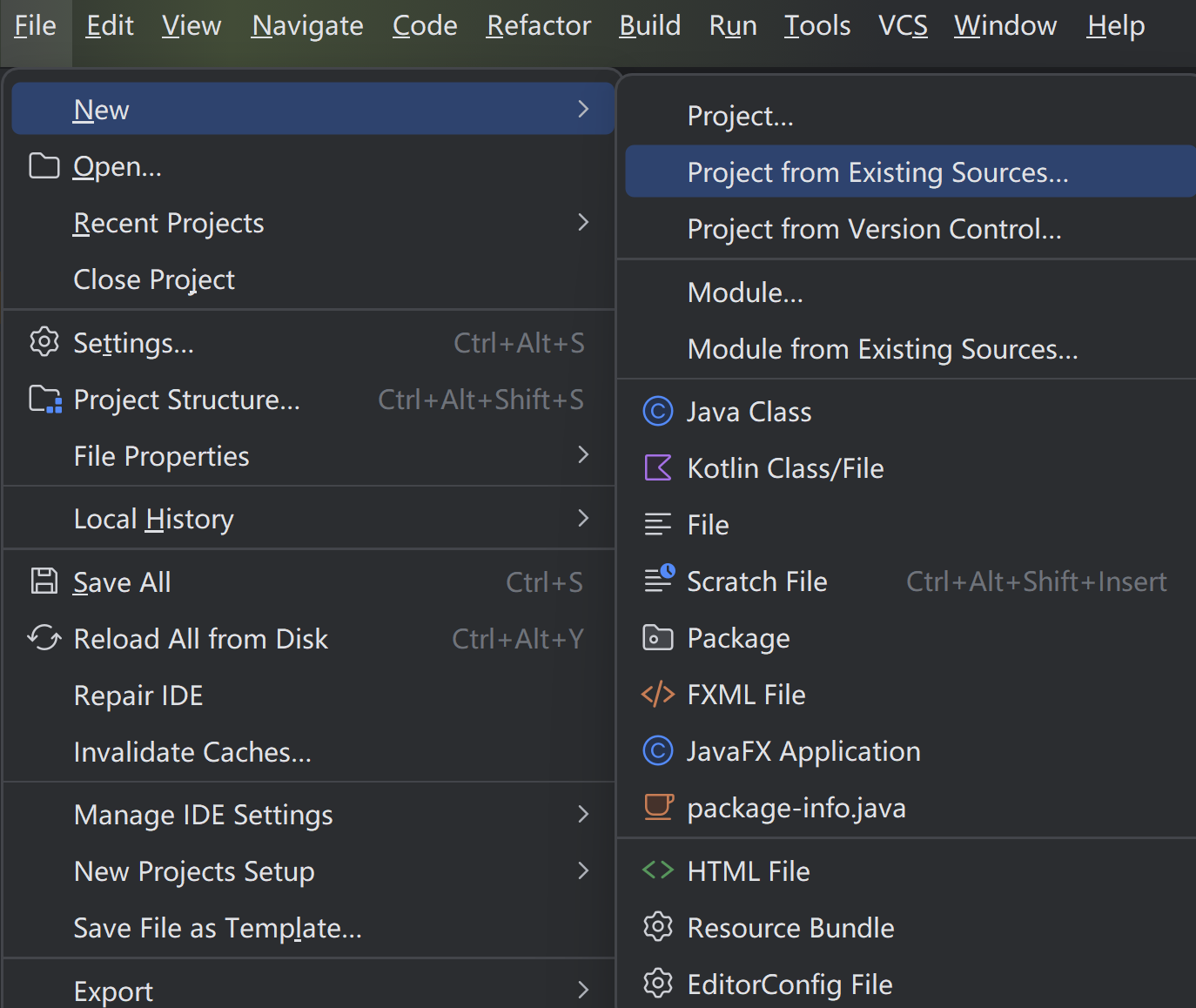Click the lines icon beside File
The image size is (1196, 1008).
point(658,524)
